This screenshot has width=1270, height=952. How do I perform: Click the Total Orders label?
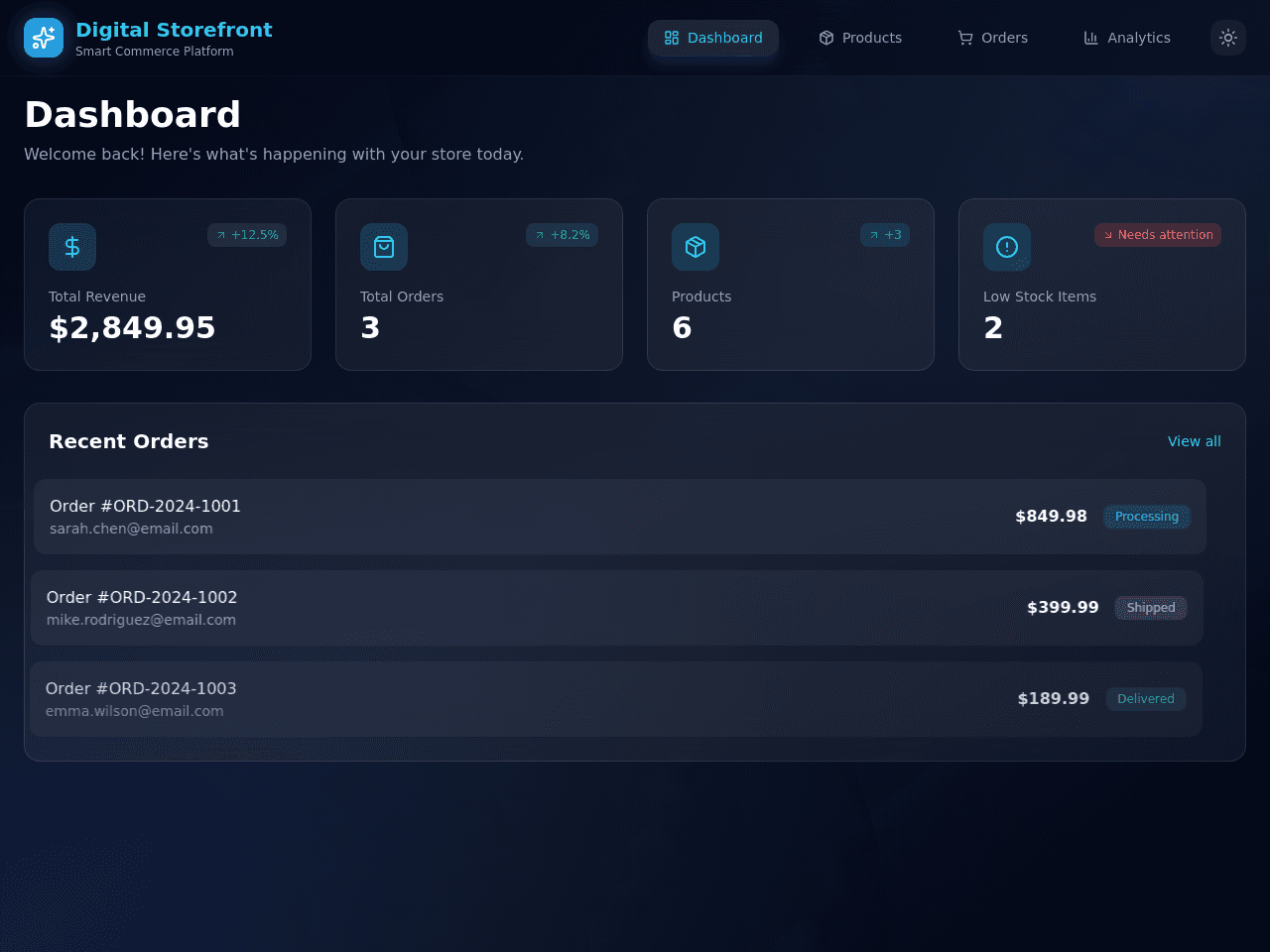coord(402,297)
